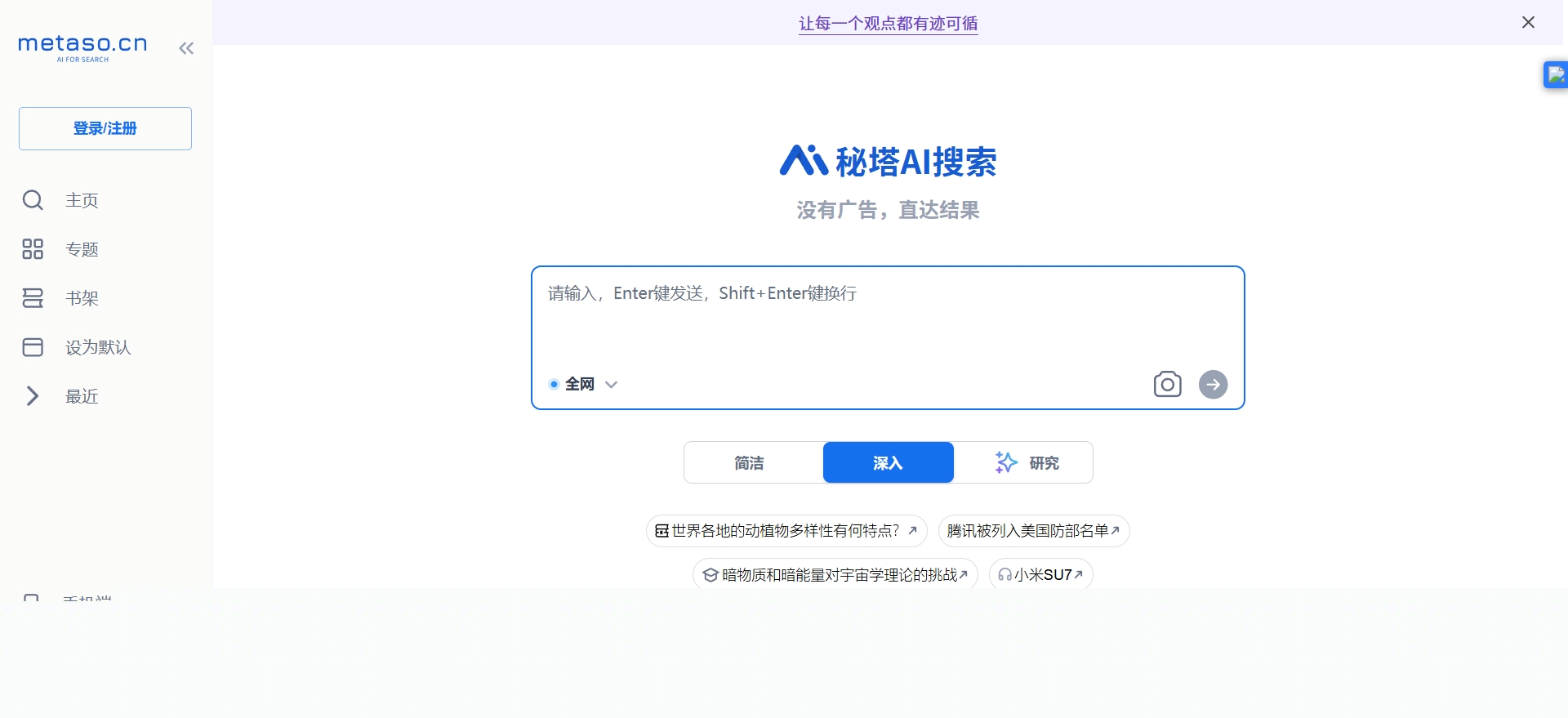Click the 登录/注册 button
Screen dimensions: 1568x718
click(105, 128)
